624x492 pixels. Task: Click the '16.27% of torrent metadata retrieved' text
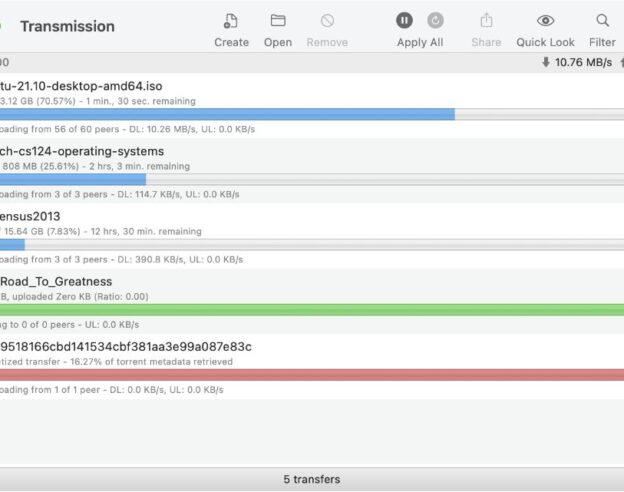[151, 362]
